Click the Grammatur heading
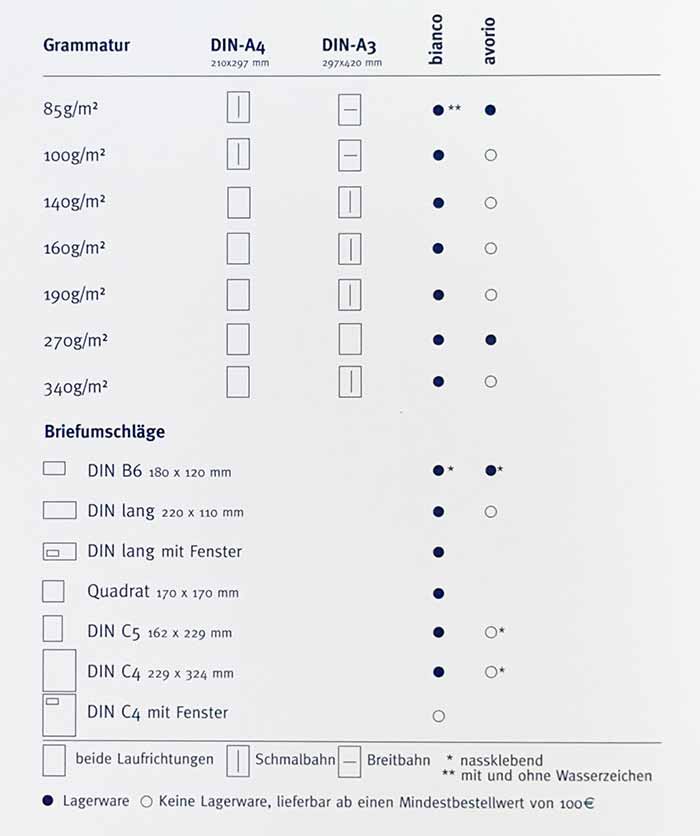 pyautogui.click(x=87, y=45)
